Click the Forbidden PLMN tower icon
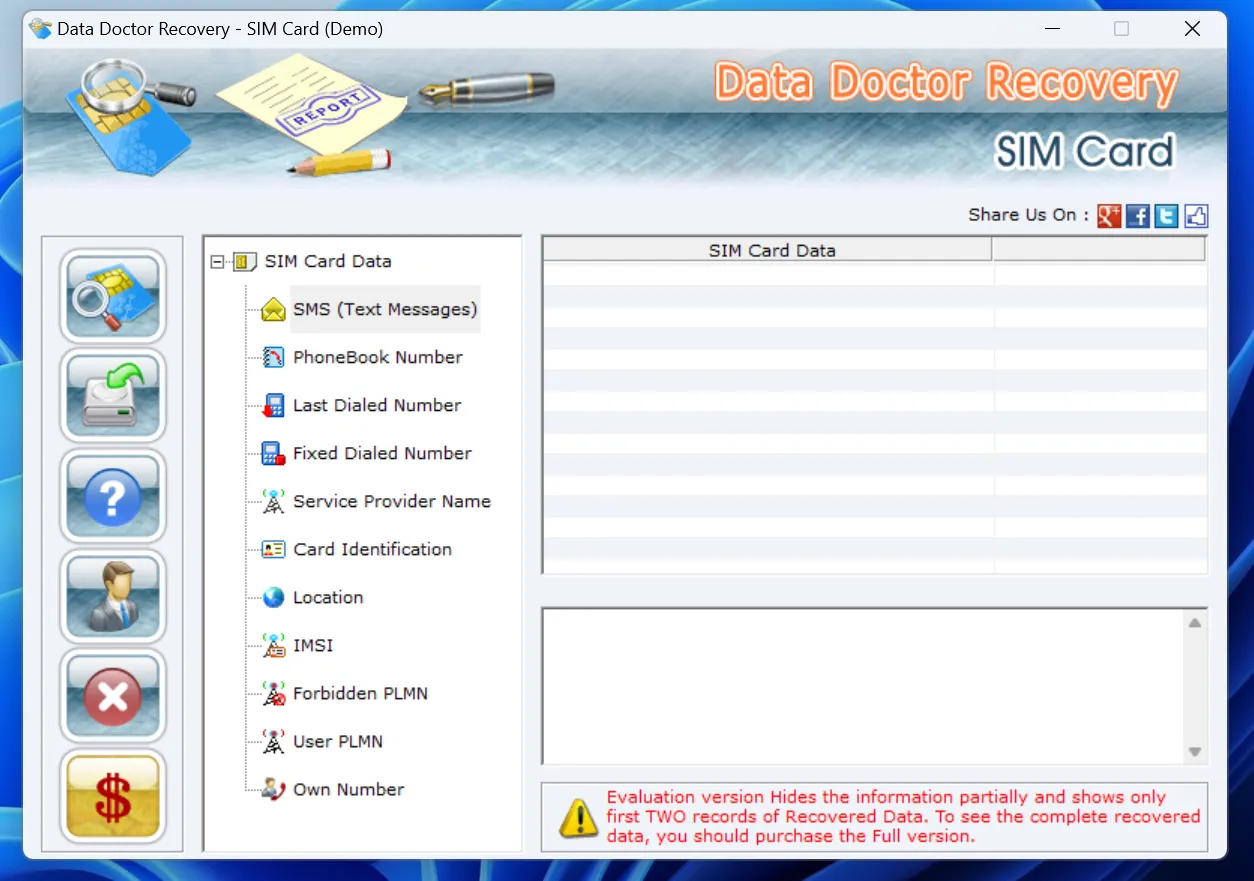The height and width of the screenshot is (881, 1254). 273,694
